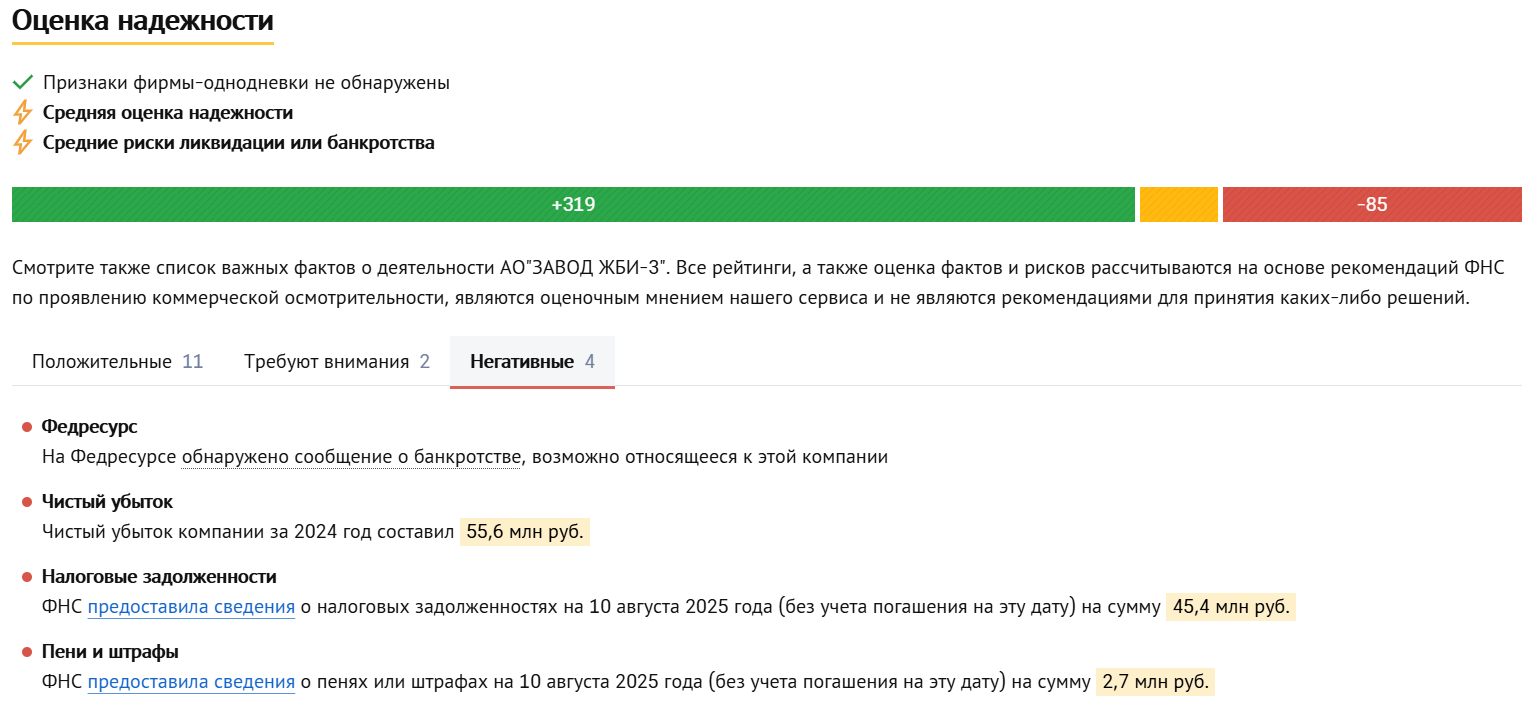Click the red -85 rating bar

[1371, 205]
